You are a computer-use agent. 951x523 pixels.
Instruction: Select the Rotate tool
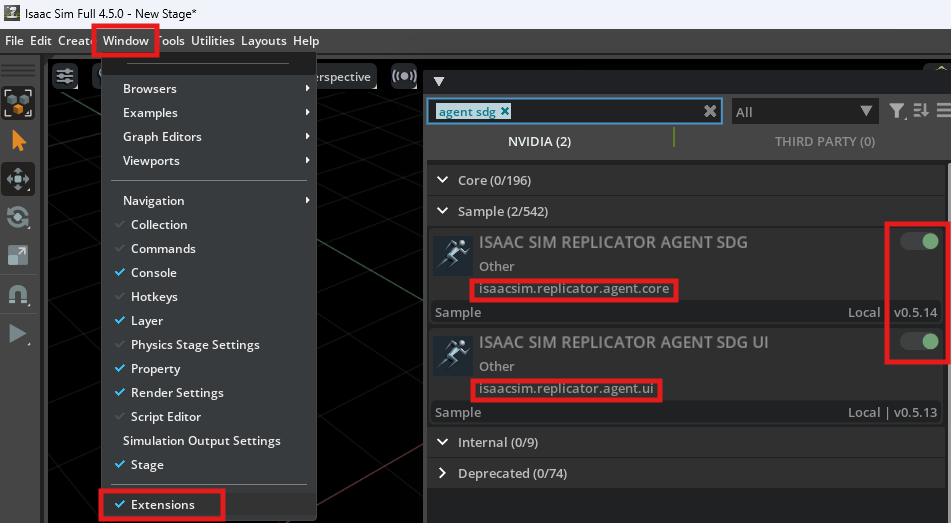(18, 217)
